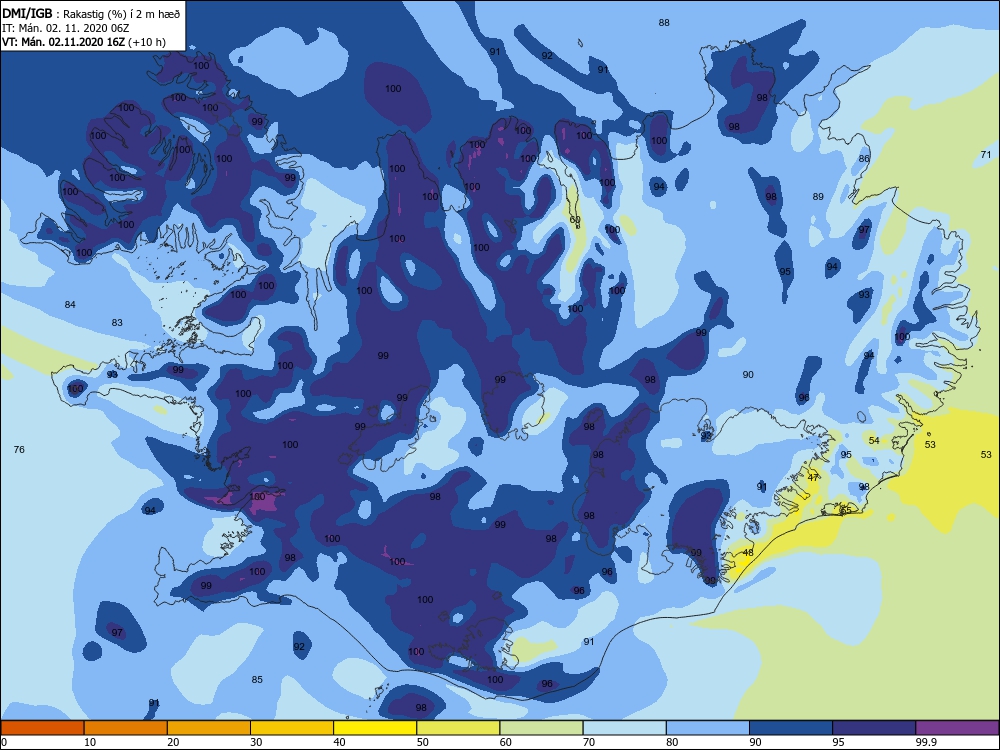The width and height of the screenshot is (1000, 750).
Task: Click the bright yellow 40–50 legend swatch
Action: pyautogui.click(x=375, y=728)
